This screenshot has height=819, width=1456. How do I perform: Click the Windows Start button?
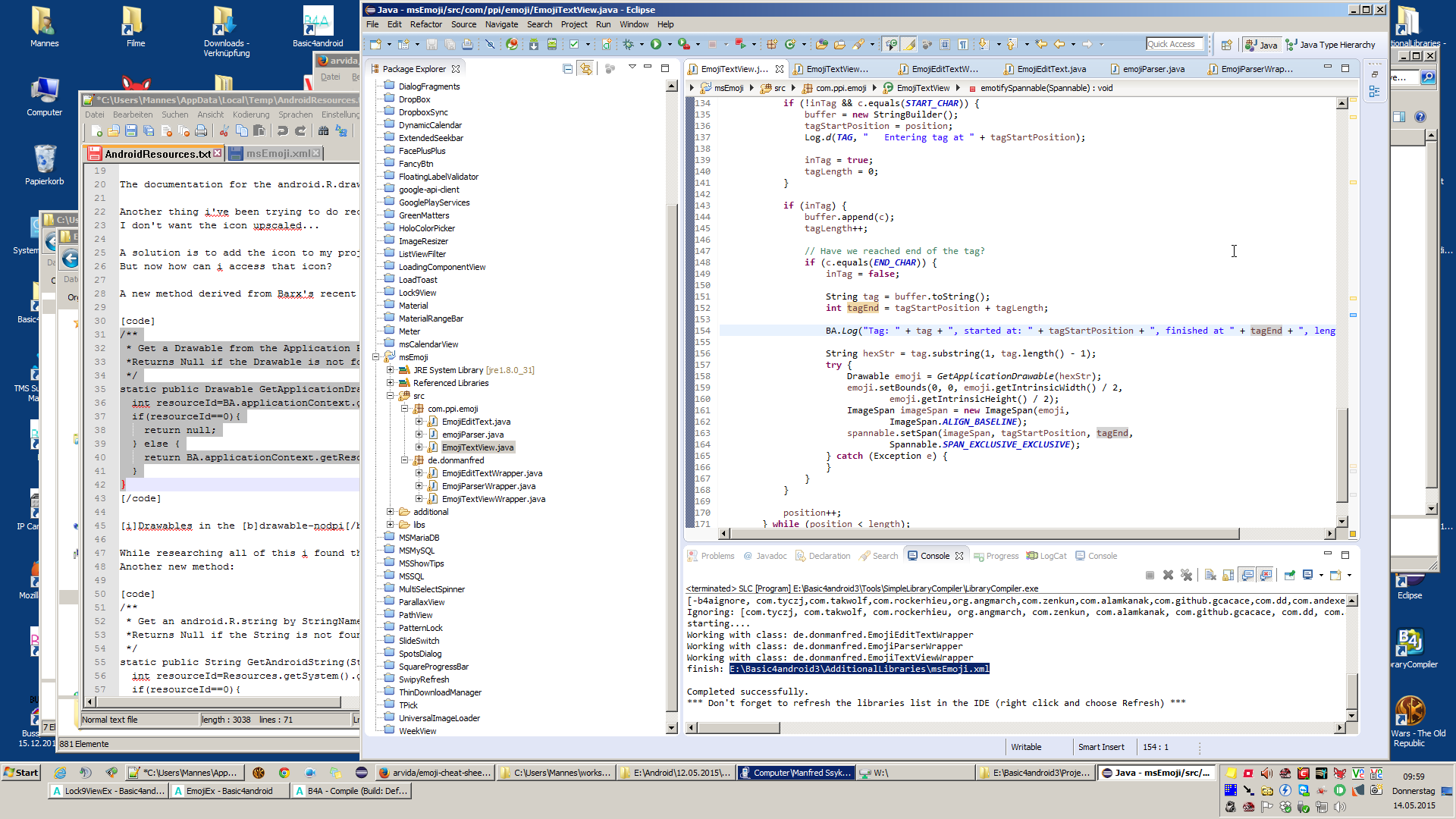(21, 772)
